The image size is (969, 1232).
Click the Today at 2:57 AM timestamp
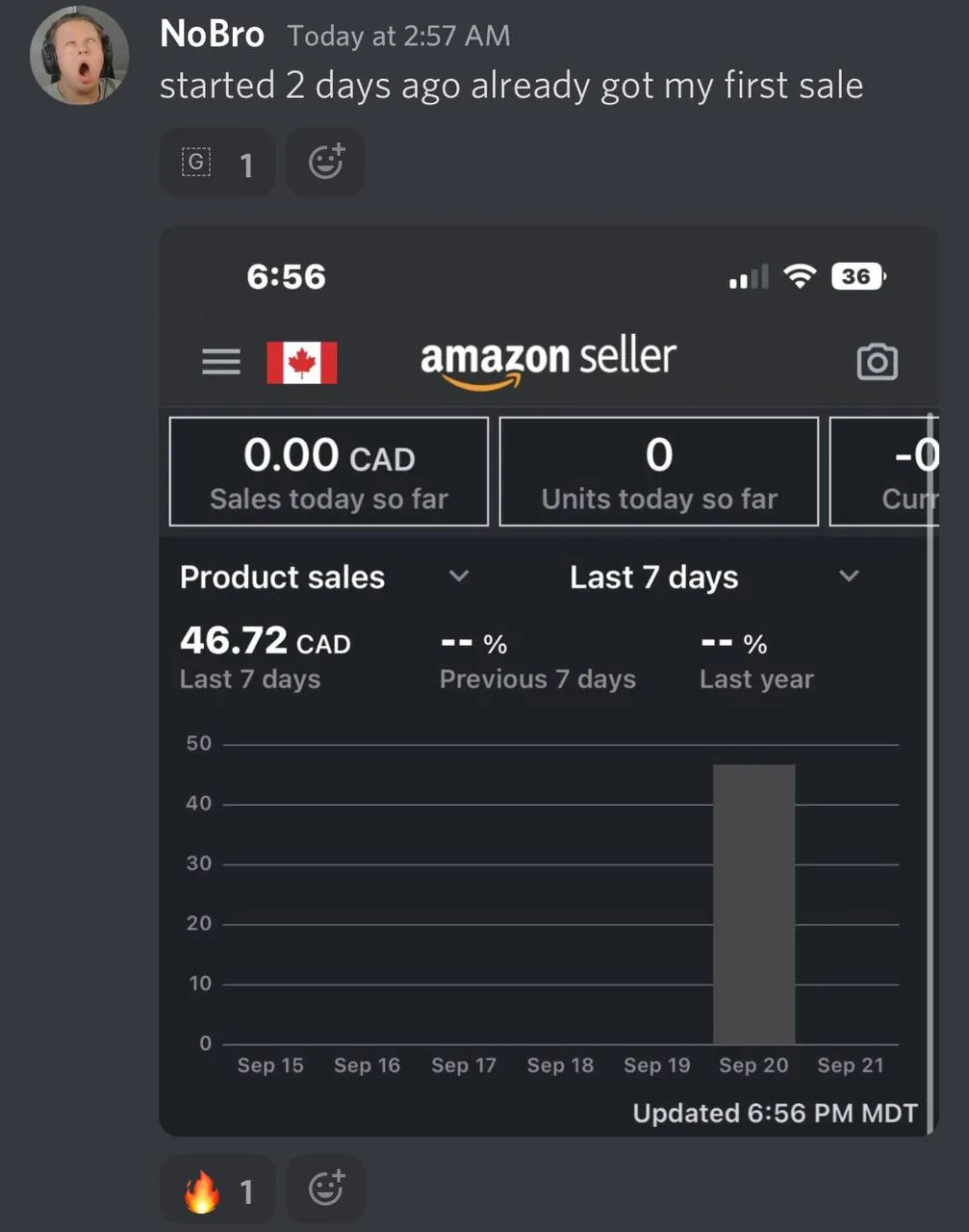pos(398,37)
